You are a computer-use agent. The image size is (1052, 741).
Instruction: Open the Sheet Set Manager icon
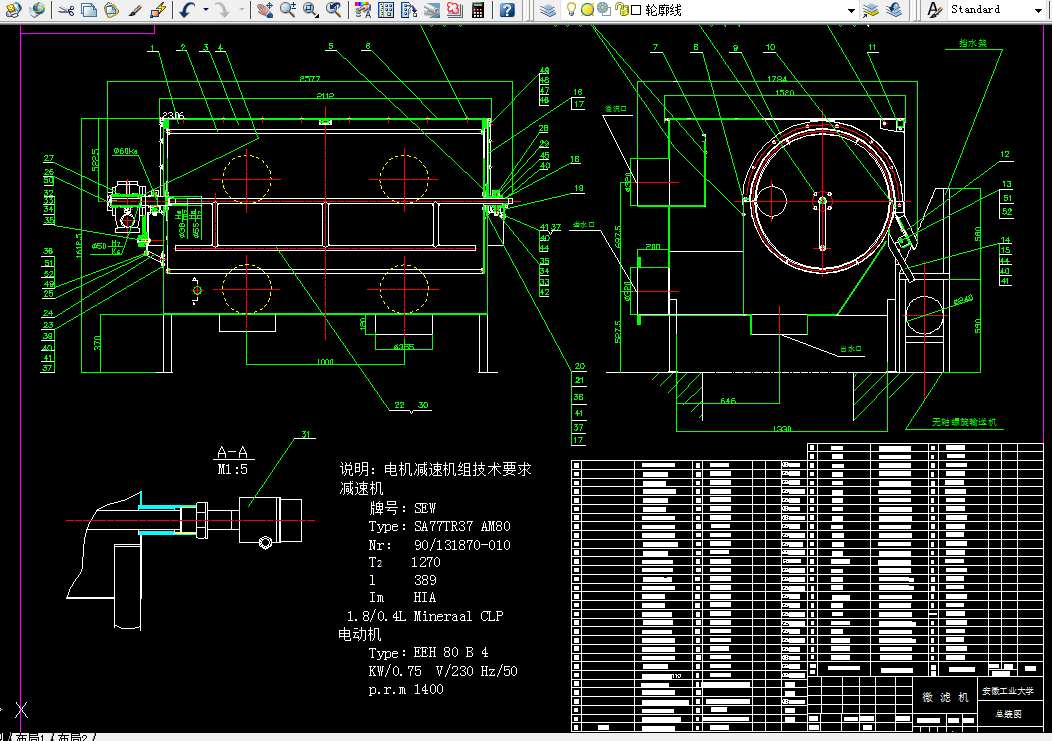[x=431, y=9]
